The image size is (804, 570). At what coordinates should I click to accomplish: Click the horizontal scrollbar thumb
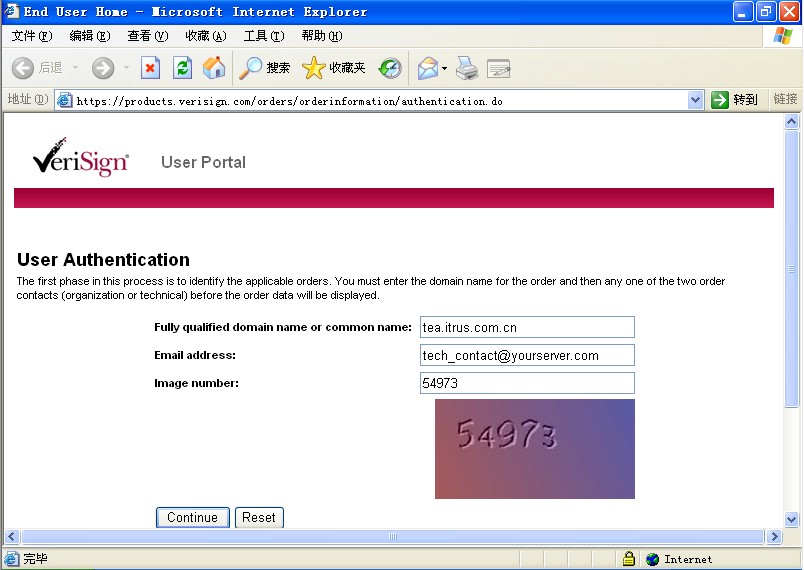click(x=393, y=537)
